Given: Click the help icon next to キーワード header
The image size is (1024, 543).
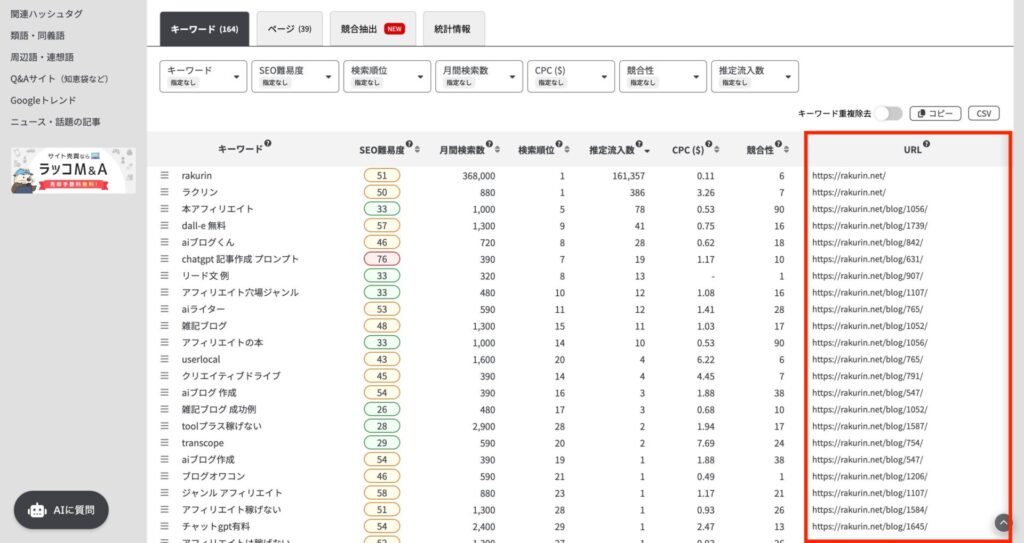Looking at the screenshot, I should [268, 144].
